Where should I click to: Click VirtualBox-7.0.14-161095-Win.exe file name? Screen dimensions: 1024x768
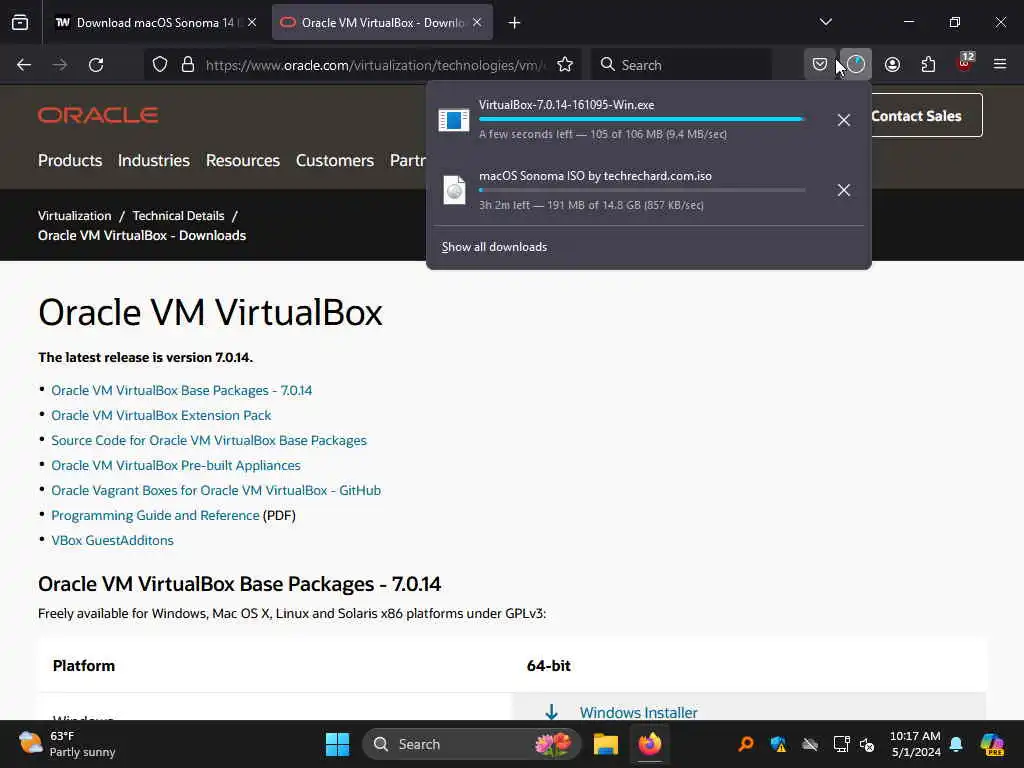coord(566,104)
